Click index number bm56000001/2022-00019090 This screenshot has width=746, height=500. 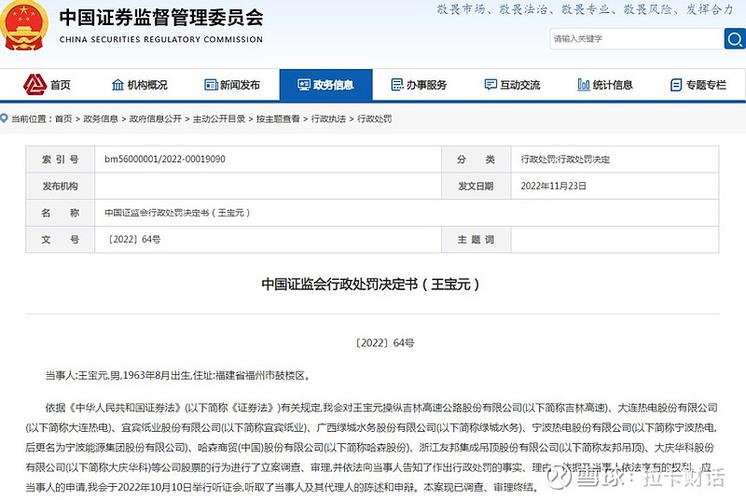165,159
